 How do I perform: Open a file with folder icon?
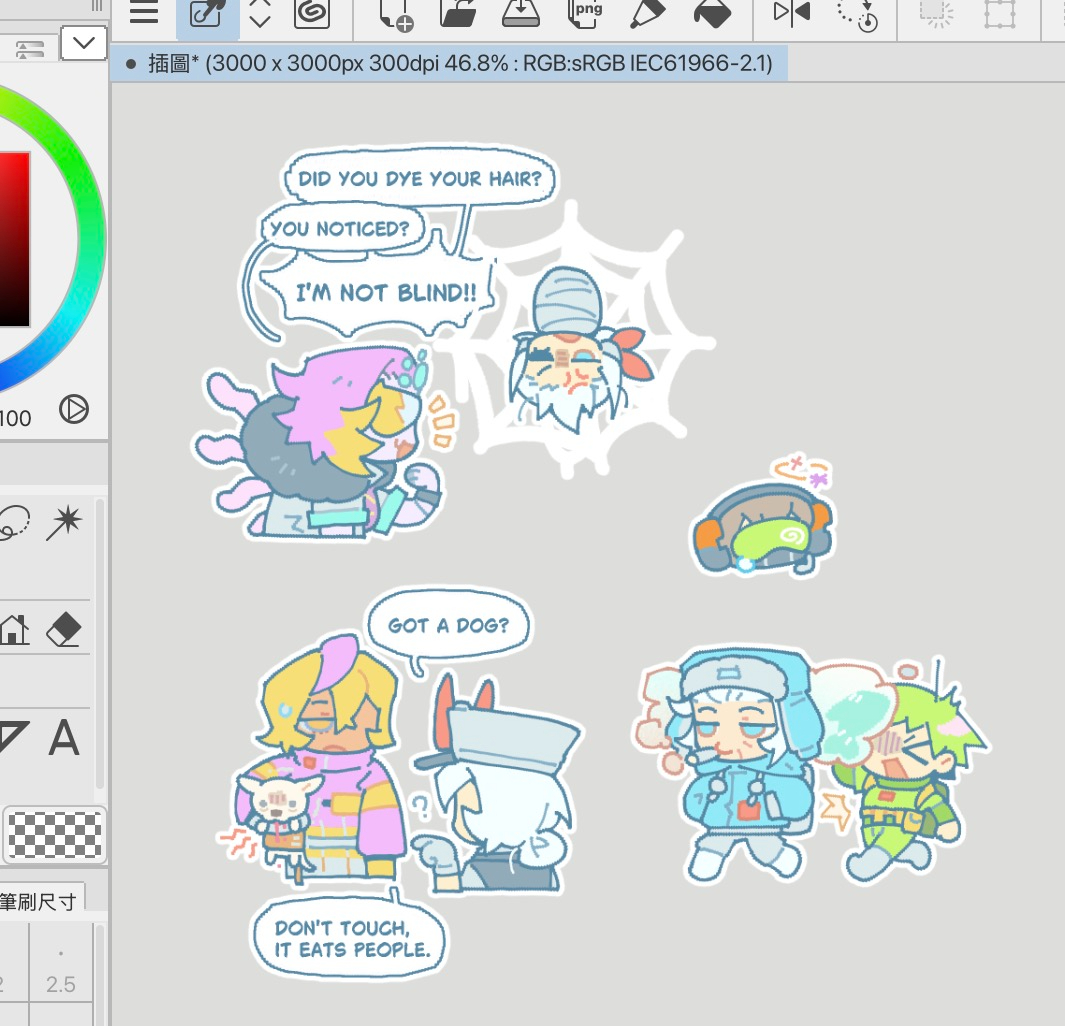click(457, 14)
